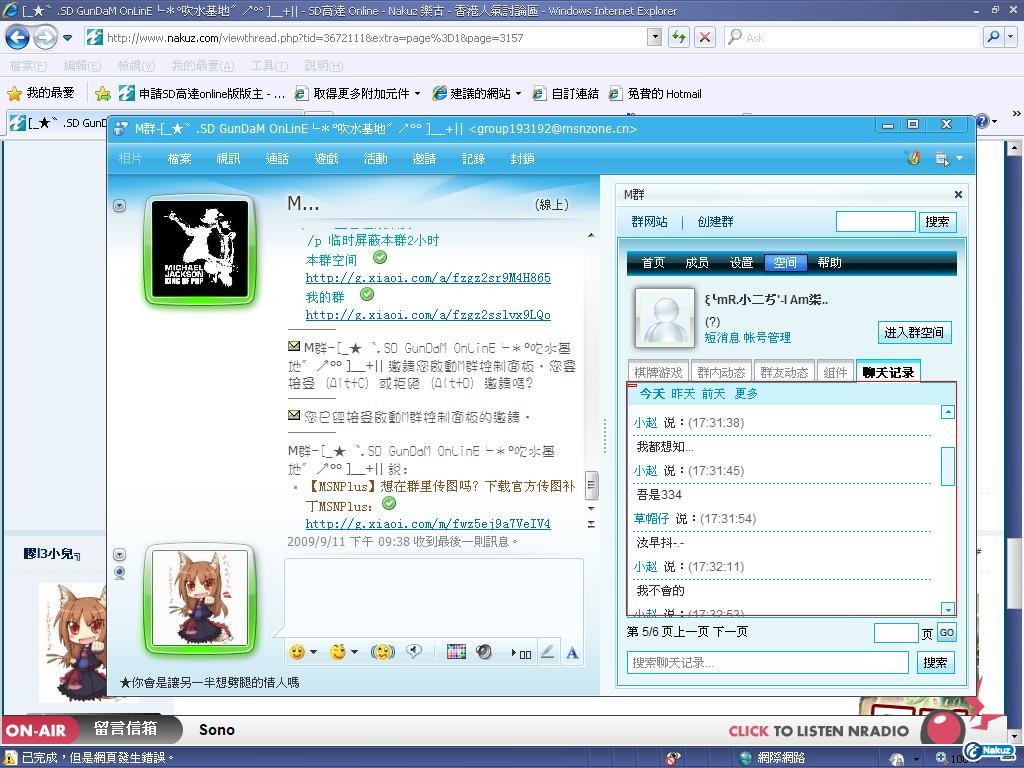Open MSN 檔案 menu
Image resolution: width=1024 pixels, height=768 pixels.
(179, 159)
